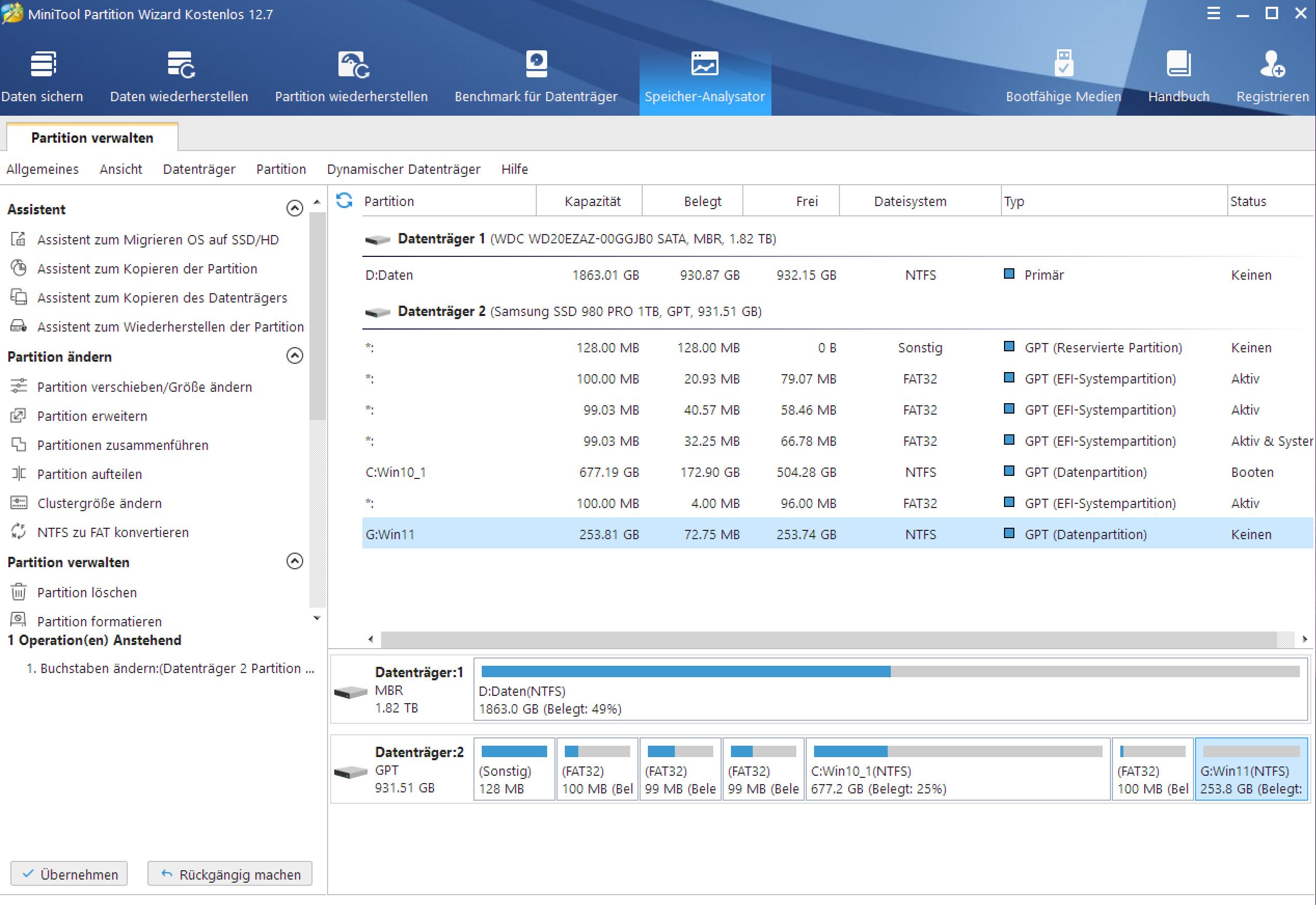This screenshot has height=905, width=1316.
Task: Click the Übernehmen button
Action: tap(69, 874)
